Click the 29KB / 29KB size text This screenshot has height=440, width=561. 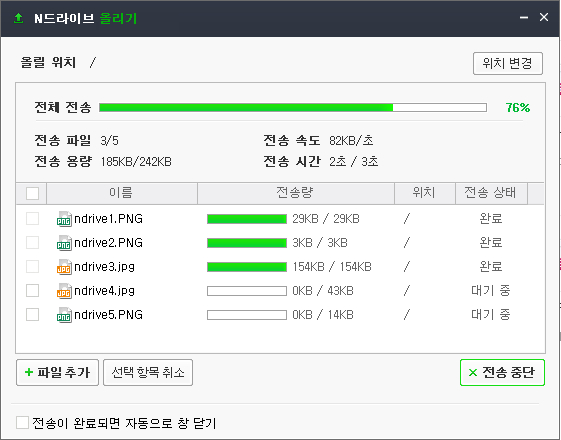[x=326, y=219]
